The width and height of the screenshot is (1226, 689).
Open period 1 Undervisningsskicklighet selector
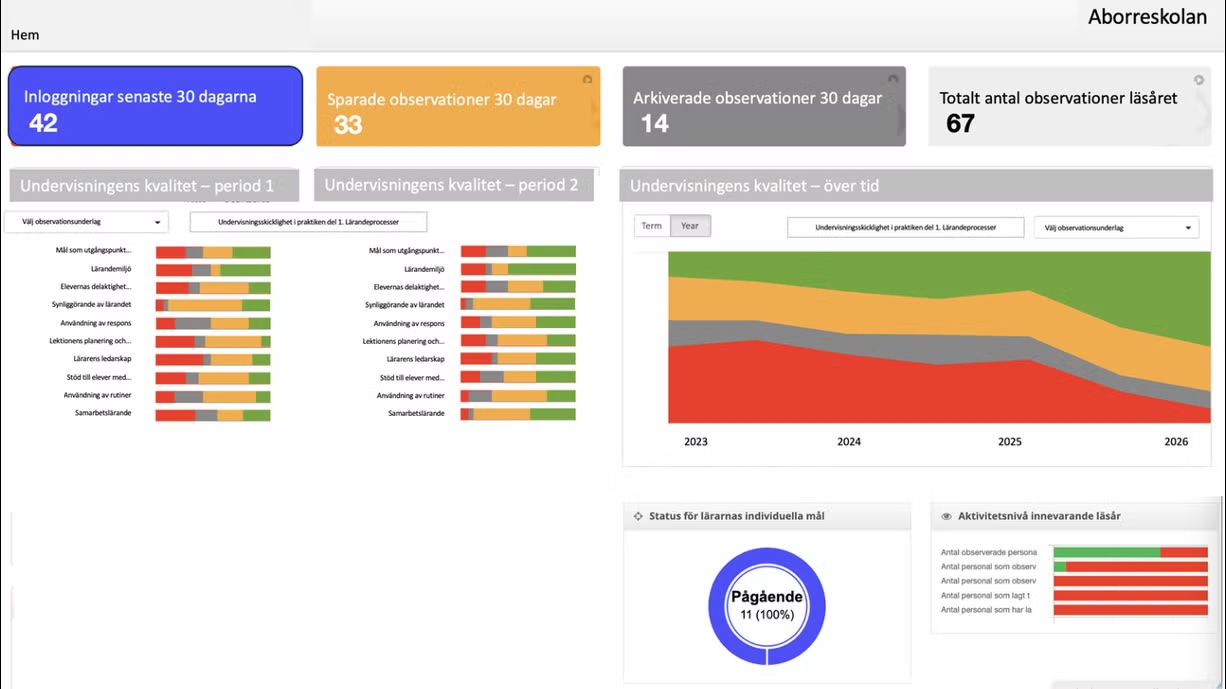pos(308,222)
